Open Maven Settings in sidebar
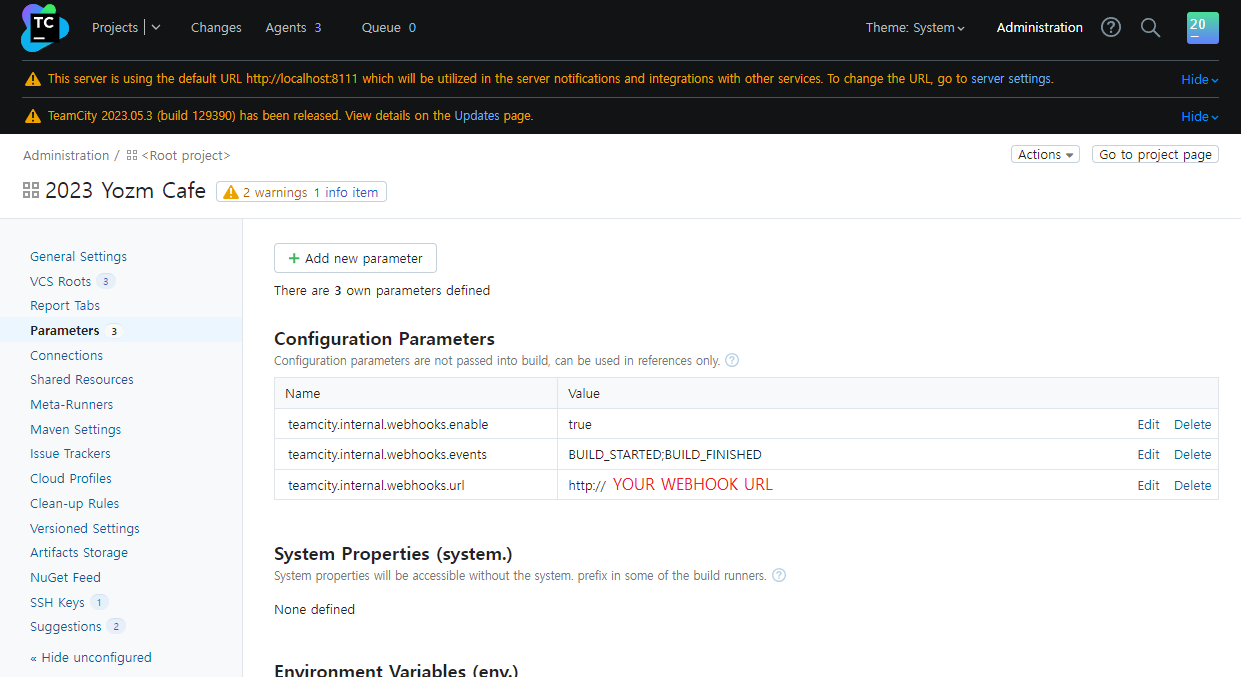1241x677 pixels. (75, 430)
